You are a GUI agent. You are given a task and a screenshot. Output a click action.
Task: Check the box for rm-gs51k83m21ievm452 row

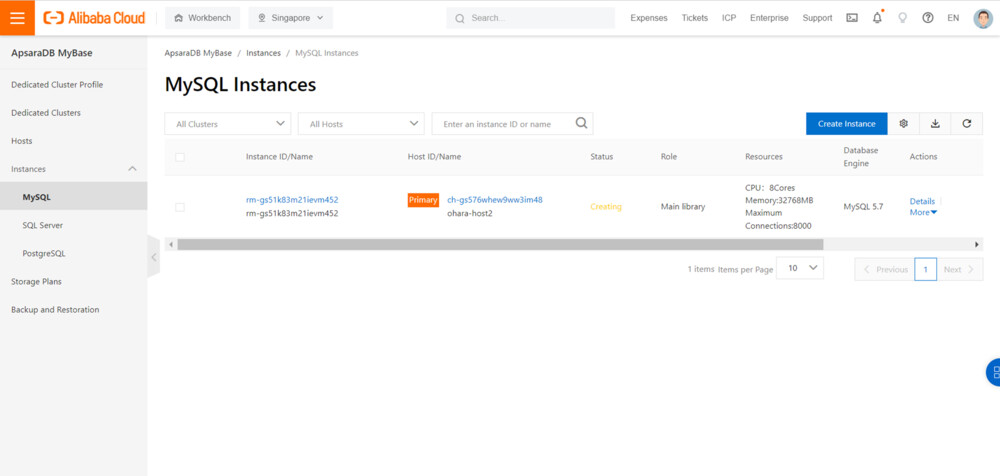[180, 207]
